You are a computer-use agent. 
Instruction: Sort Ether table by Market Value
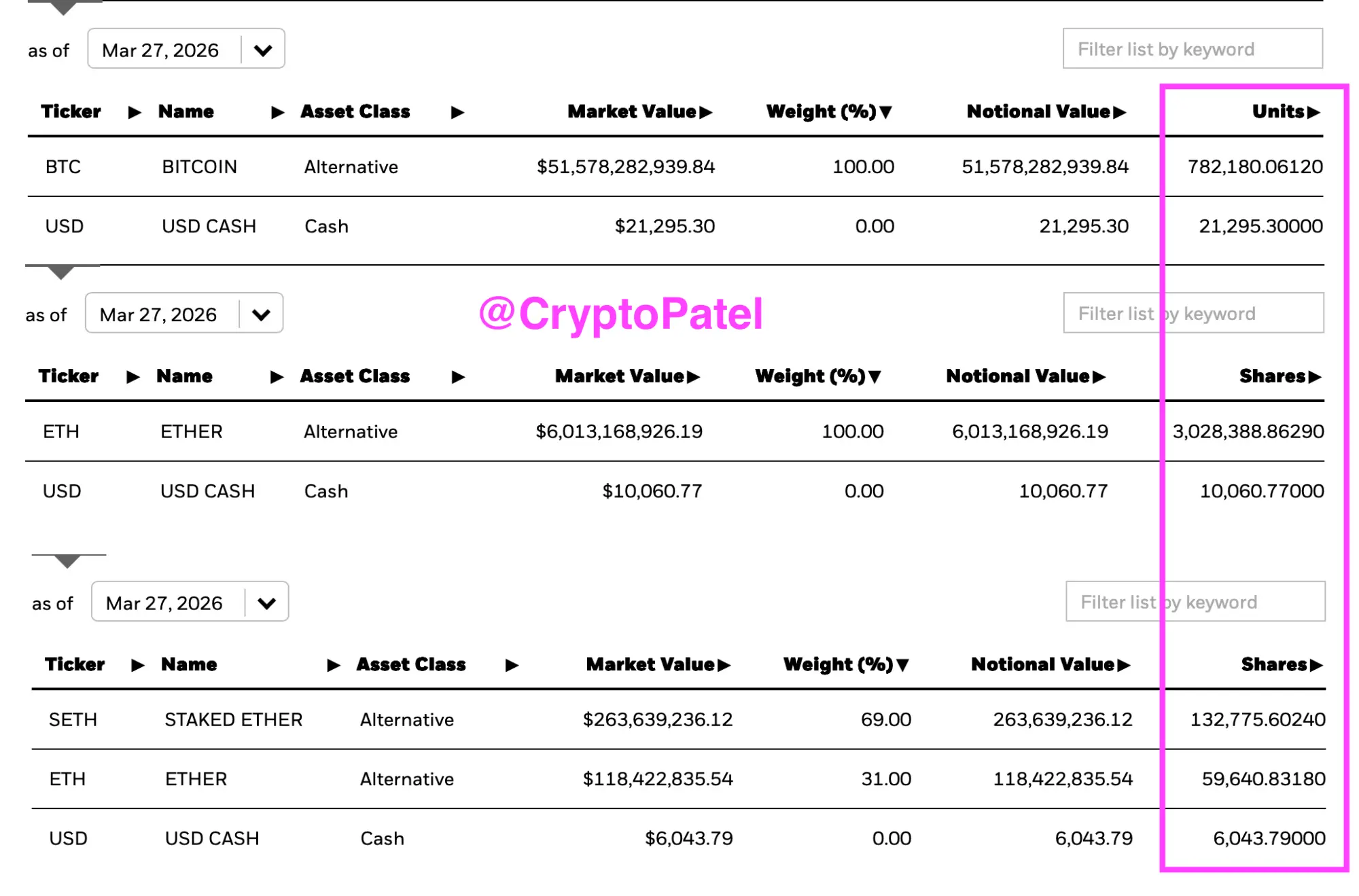click(627, 376)
